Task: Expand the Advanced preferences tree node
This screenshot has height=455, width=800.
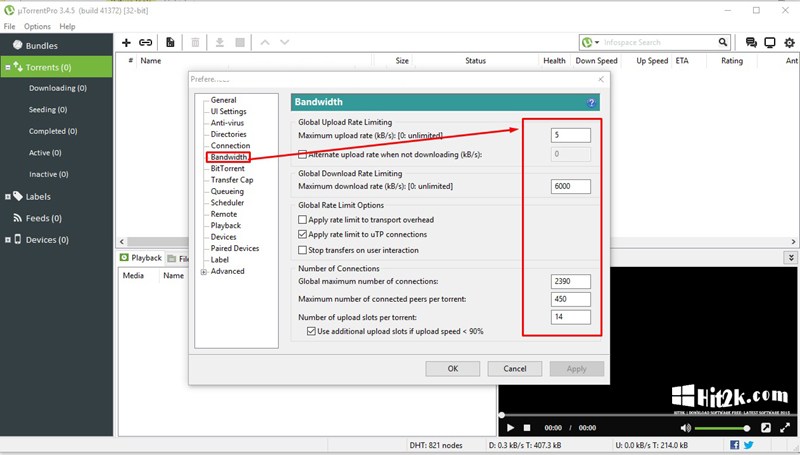Action: 204,272
